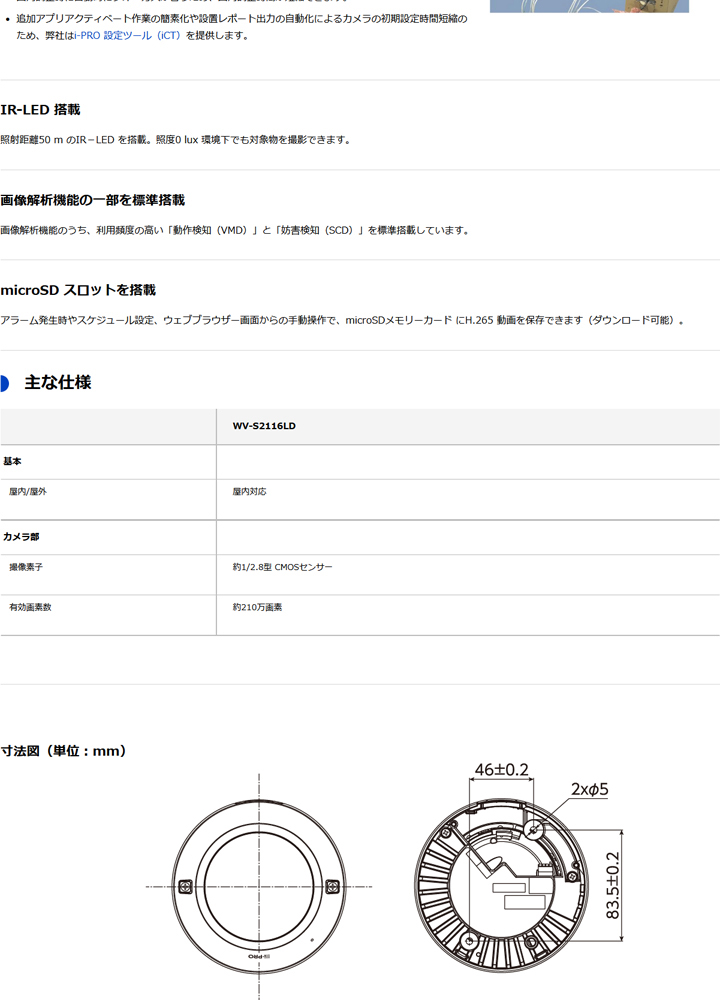720x1000 pixels.
Task: Click the rear-view camera dimension drawing
Action: click(x=502, y=885)
